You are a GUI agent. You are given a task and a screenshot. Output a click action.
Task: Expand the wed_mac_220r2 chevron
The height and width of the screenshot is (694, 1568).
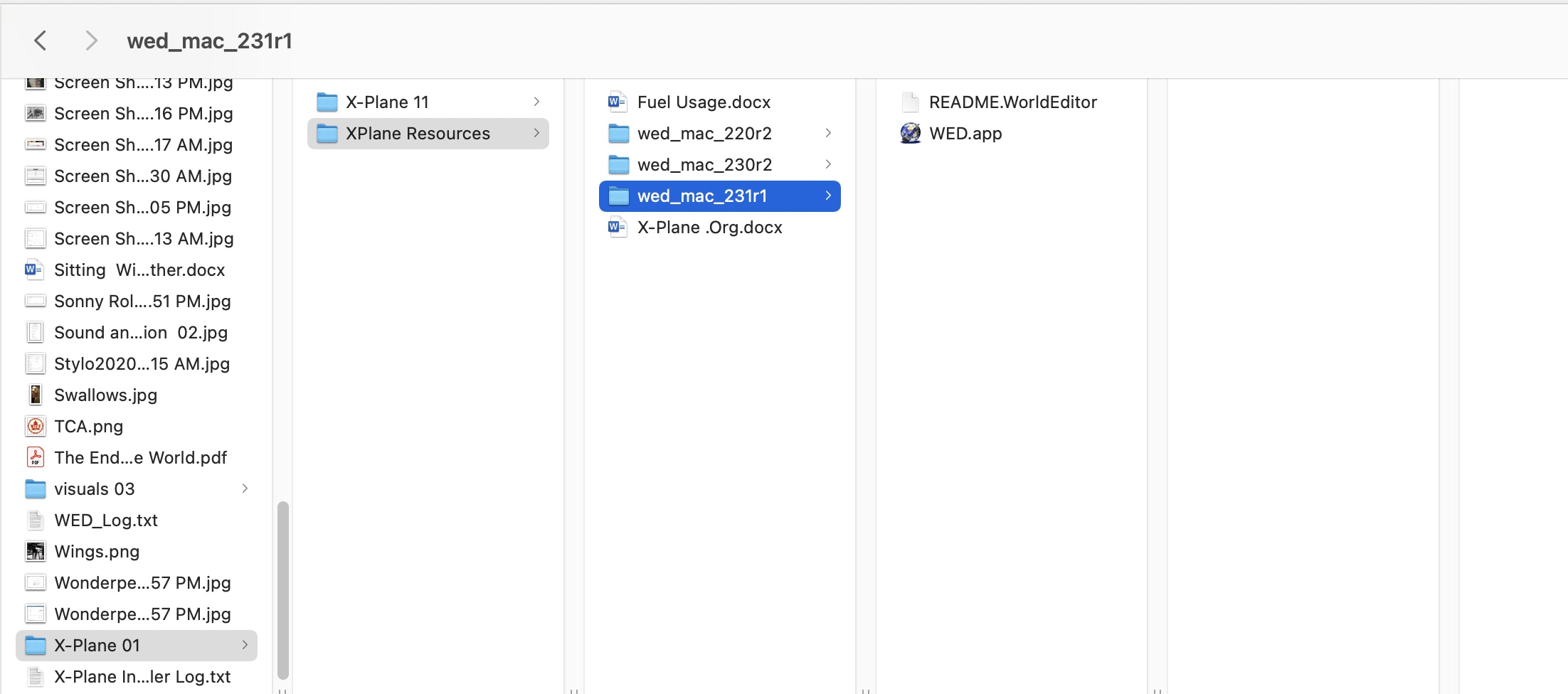pyautogui.click(x=828, y=133)
